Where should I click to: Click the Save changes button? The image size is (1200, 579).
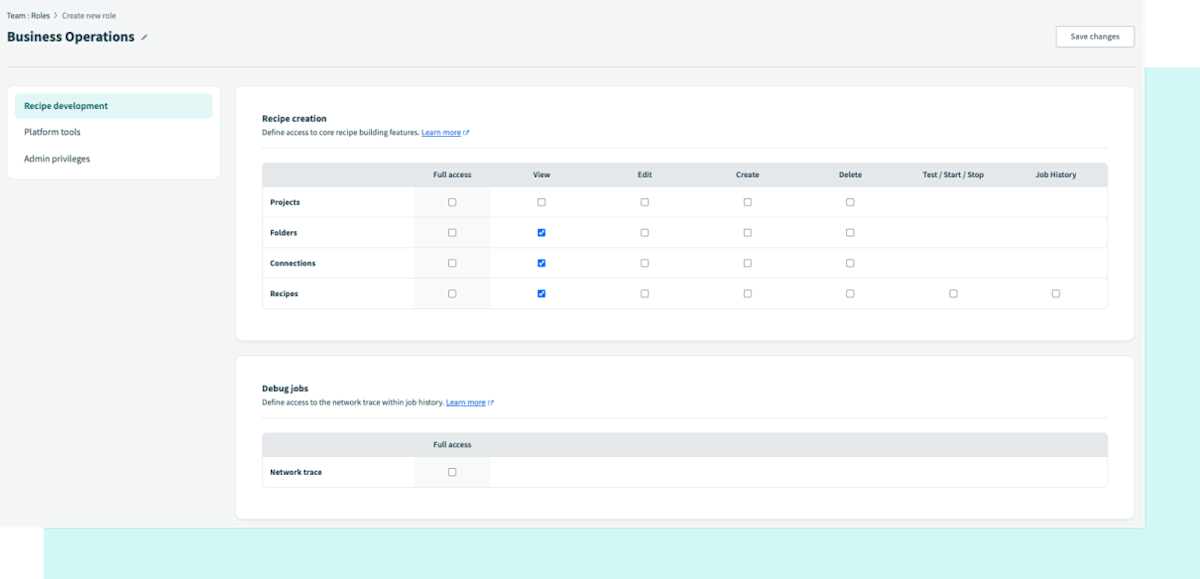[x=1094, y=36]
